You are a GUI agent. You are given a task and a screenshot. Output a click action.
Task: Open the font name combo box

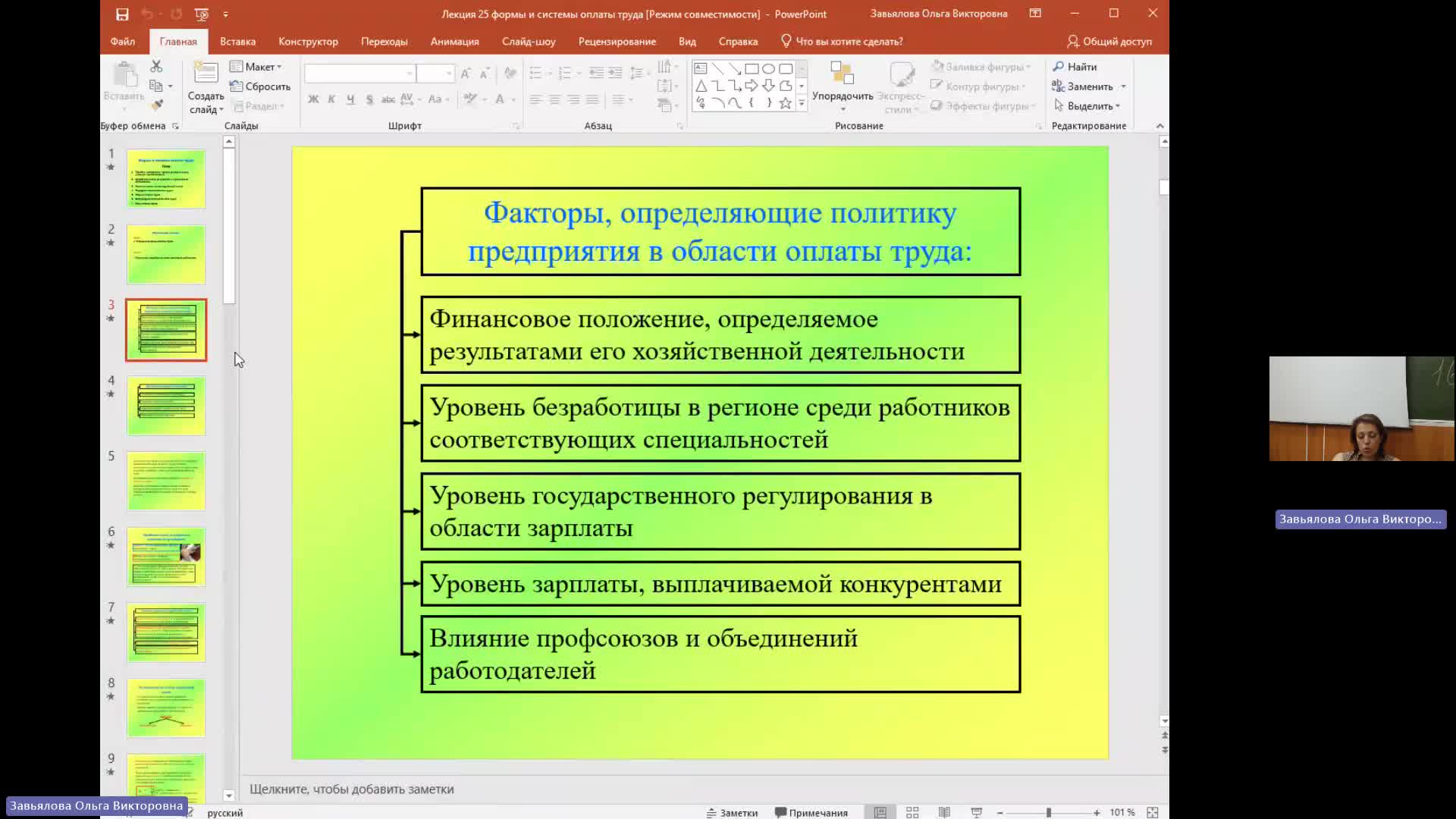click(360, 73)
